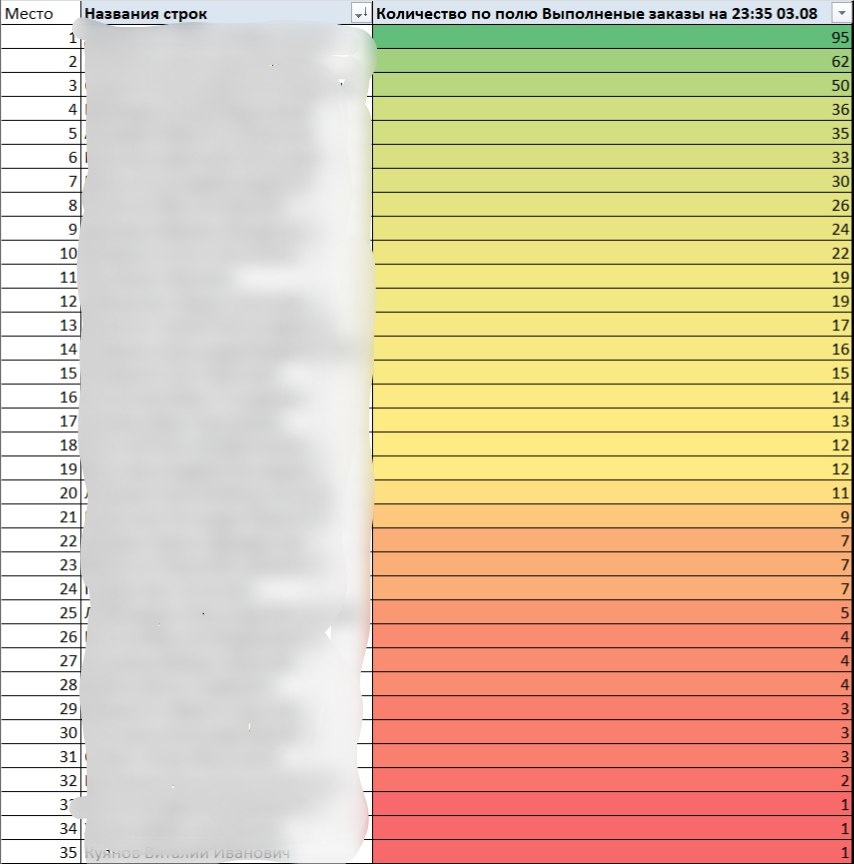The image size is (854, 864).
Task: Select rank cell number 20
Action: click(x=41, y=492)
